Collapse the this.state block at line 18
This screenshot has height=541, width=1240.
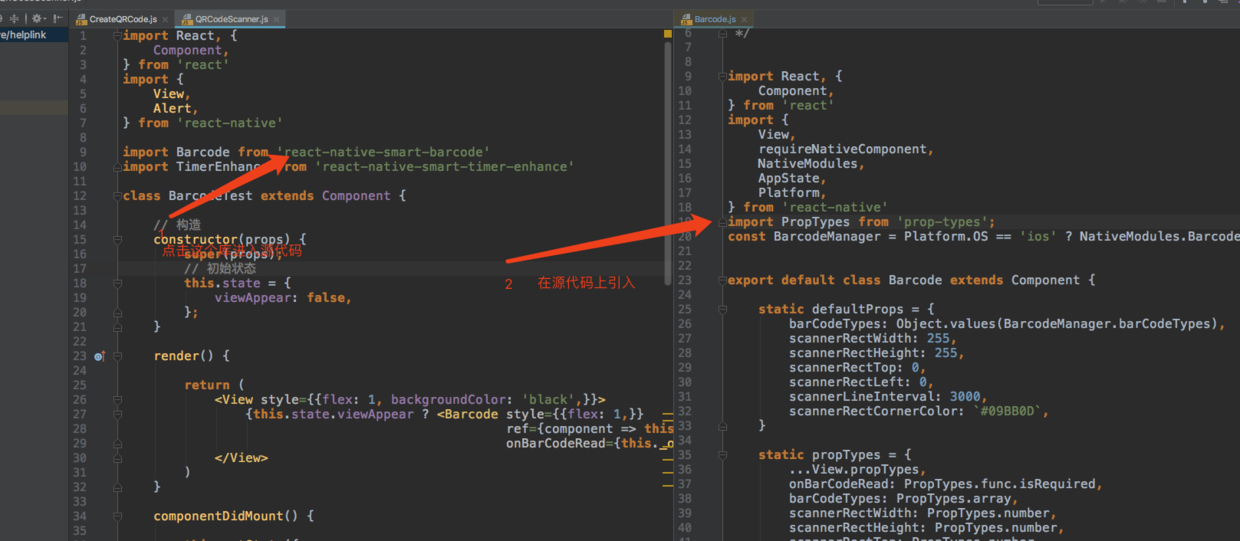[118, 283]
